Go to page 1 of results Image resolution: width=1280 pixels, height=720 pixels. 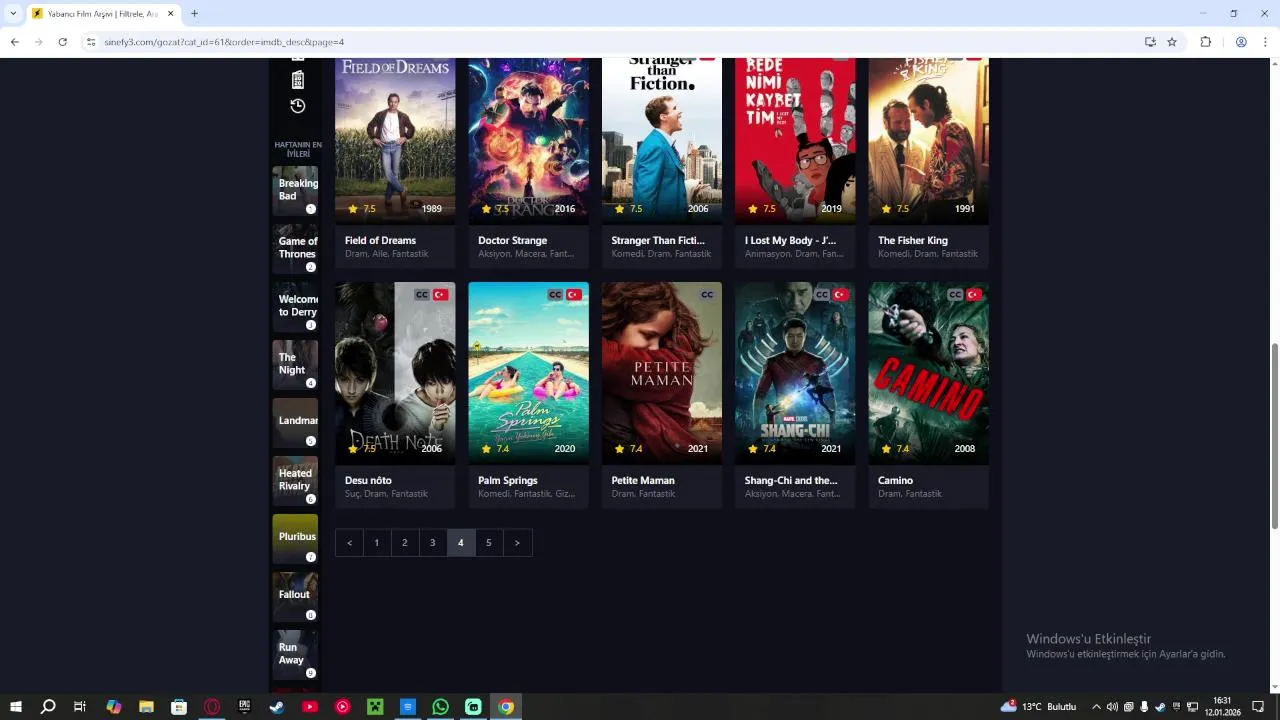coord(377,543)
